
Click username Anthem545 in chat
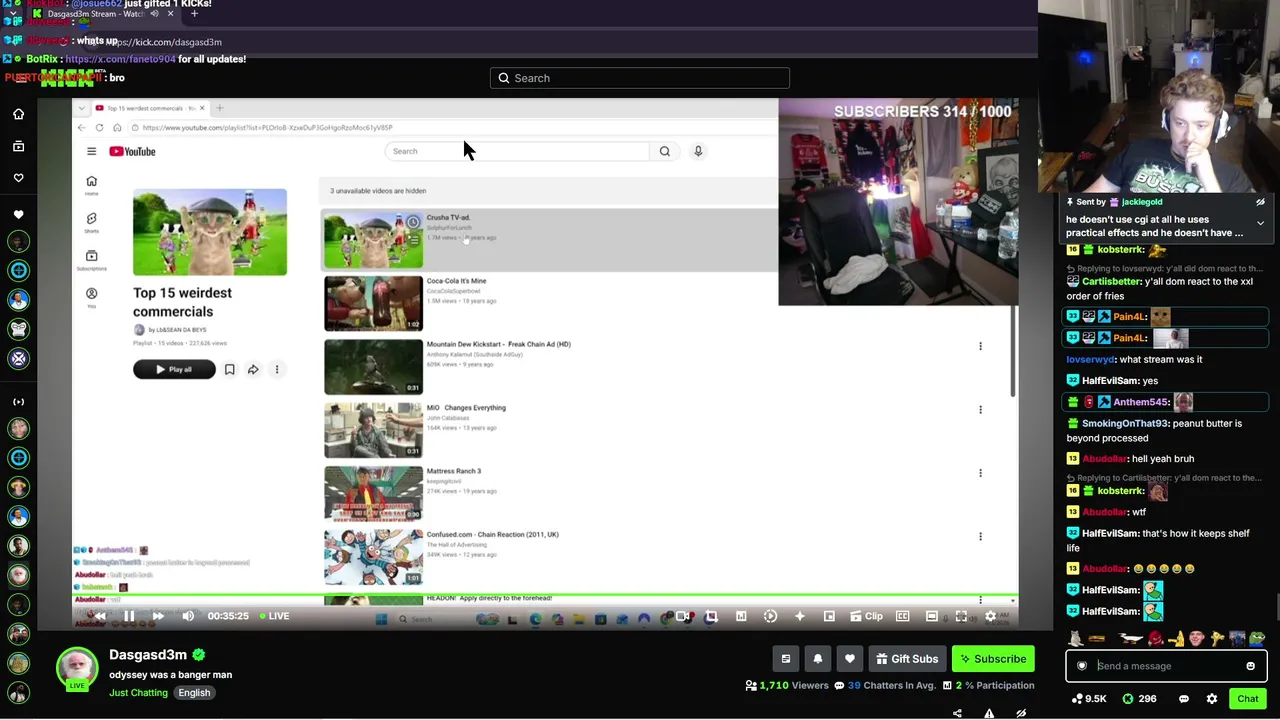(x=1141, y=402)
